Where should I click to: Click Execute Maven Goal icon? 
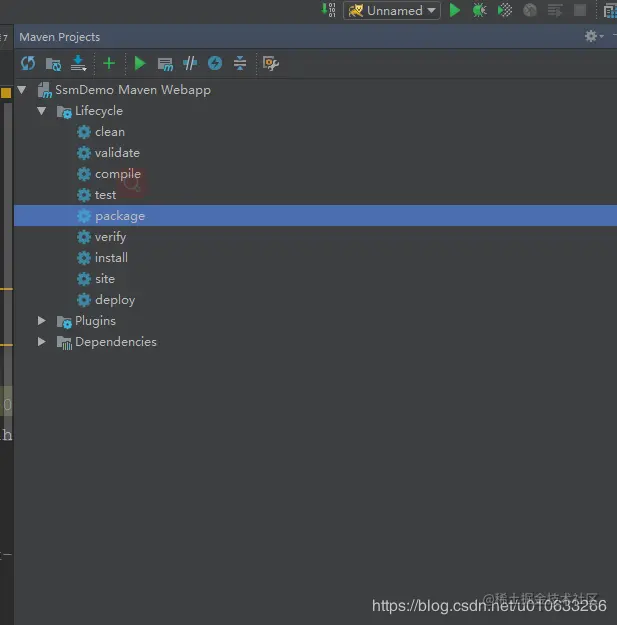click(x=165, y=64)
